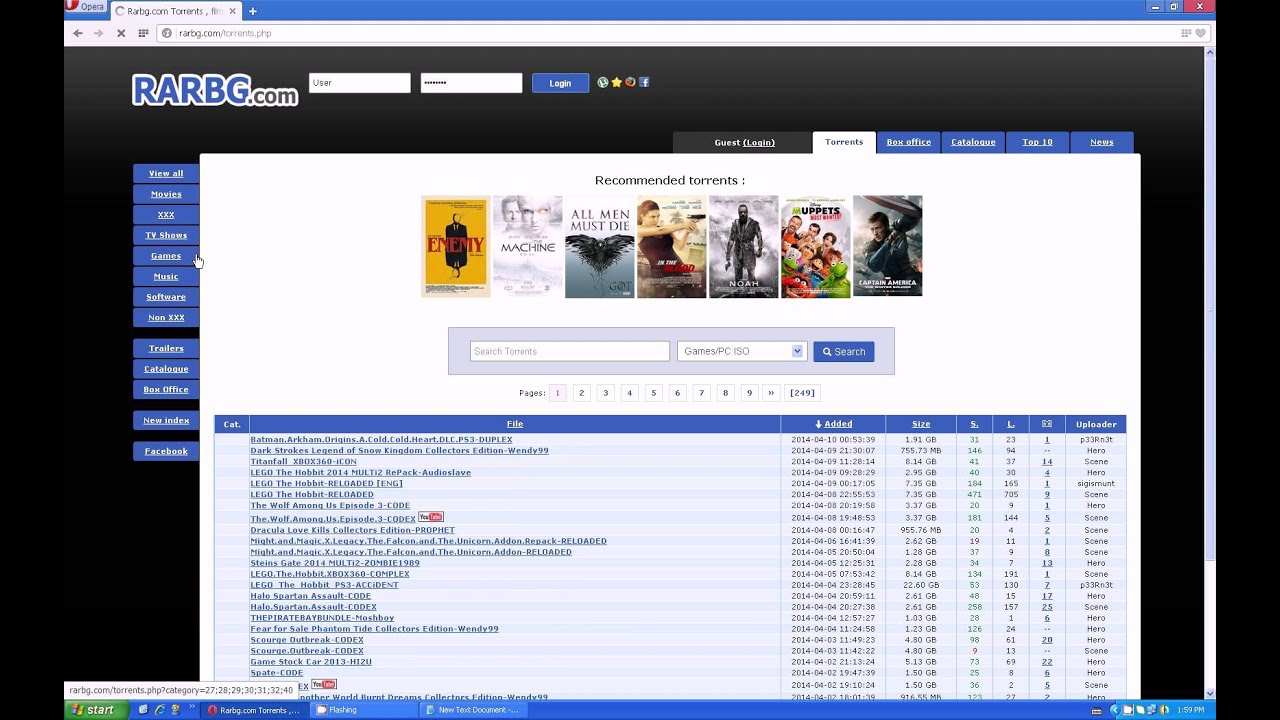Click the Facebook icon beside Login button
This screenshot has height=720, width=1280.
click(x=644, y=82)
